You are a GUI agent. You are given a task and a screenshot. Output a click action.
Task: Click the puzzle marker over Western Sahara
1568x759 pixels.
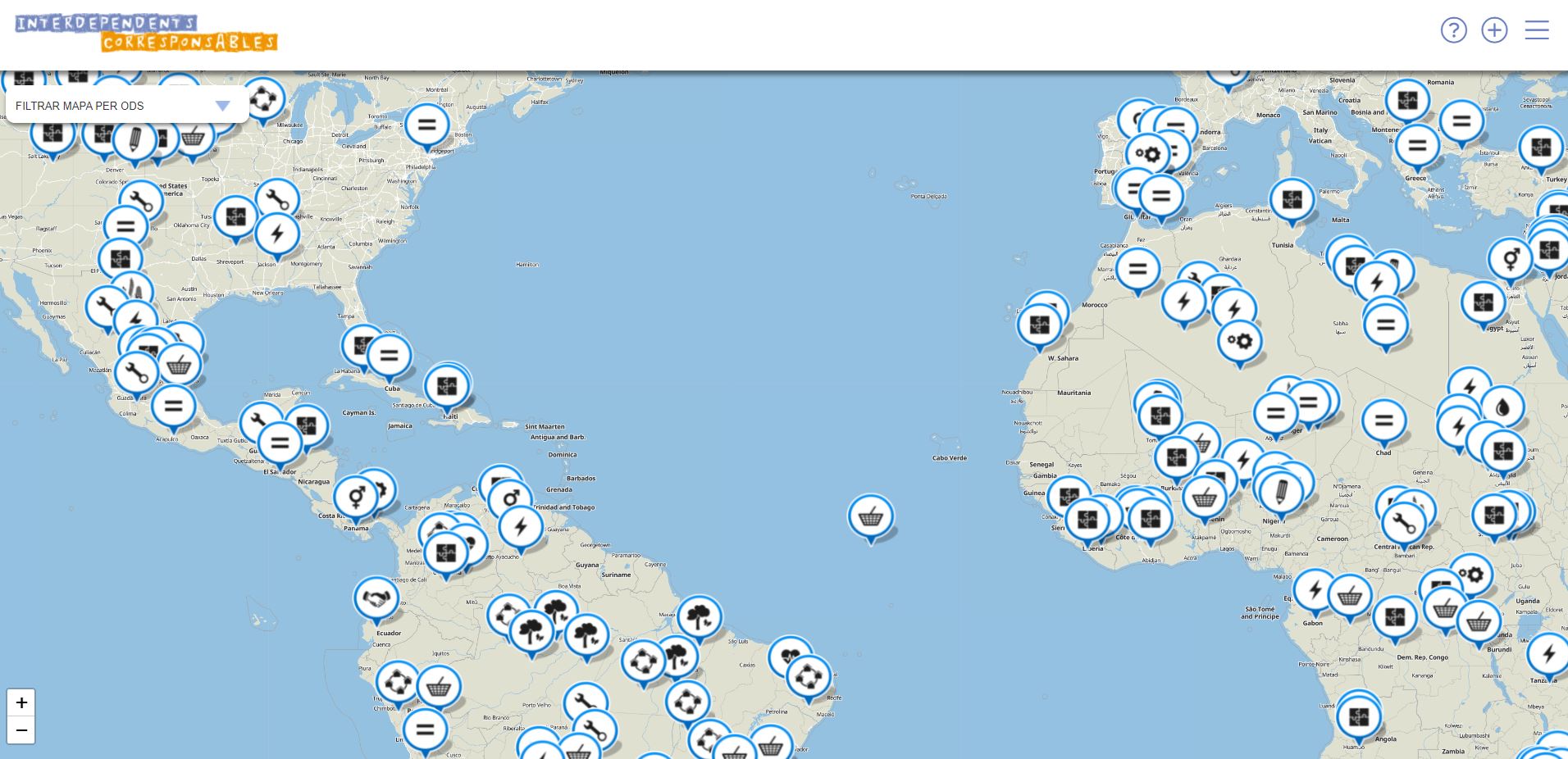pos(1039,325)
